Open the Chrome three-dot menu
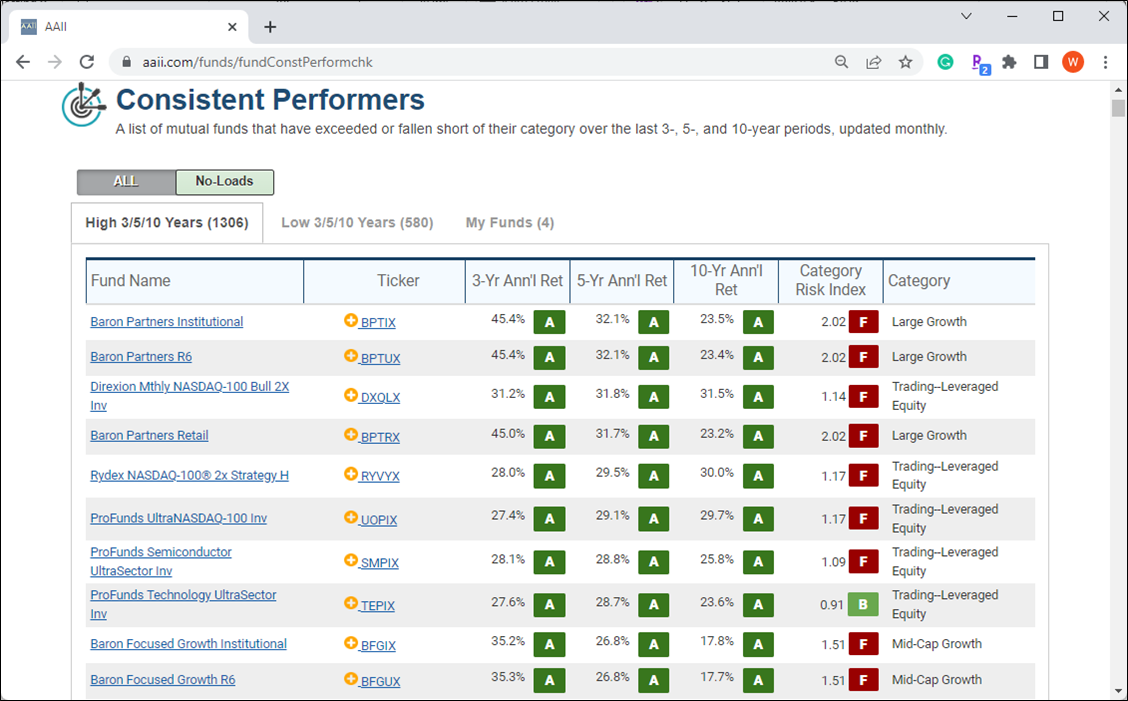The height and width of the screenshot is (701, 1128). [1106, 62]
